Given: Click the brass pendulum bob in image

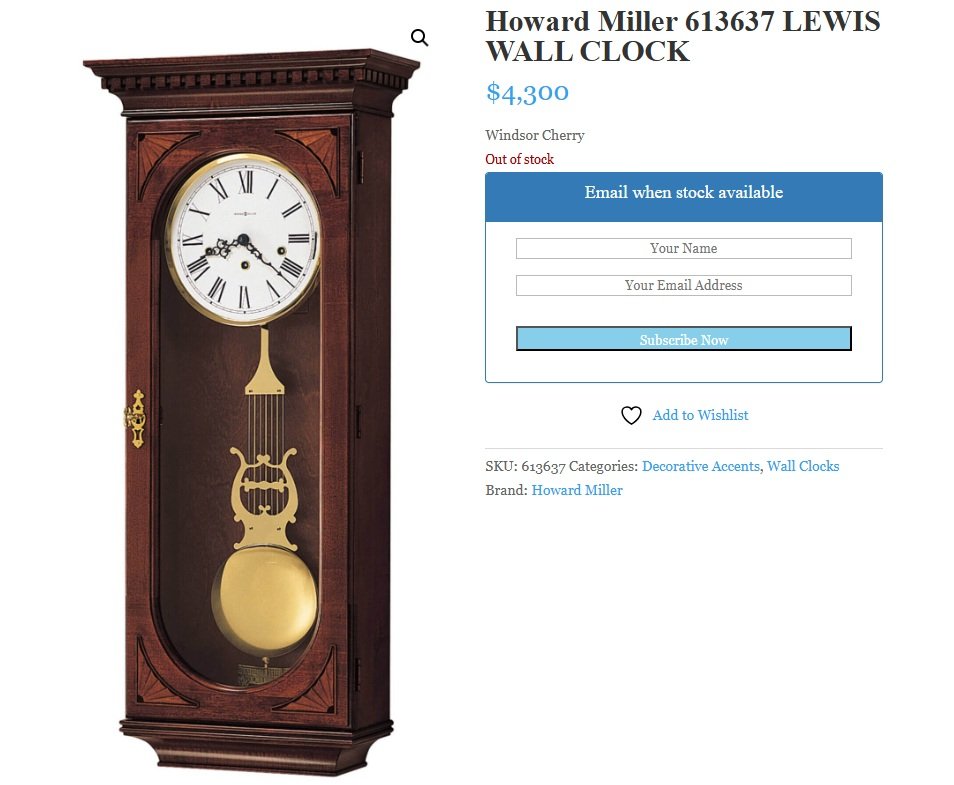Looking at the screenshot, I should coord(265,601).
